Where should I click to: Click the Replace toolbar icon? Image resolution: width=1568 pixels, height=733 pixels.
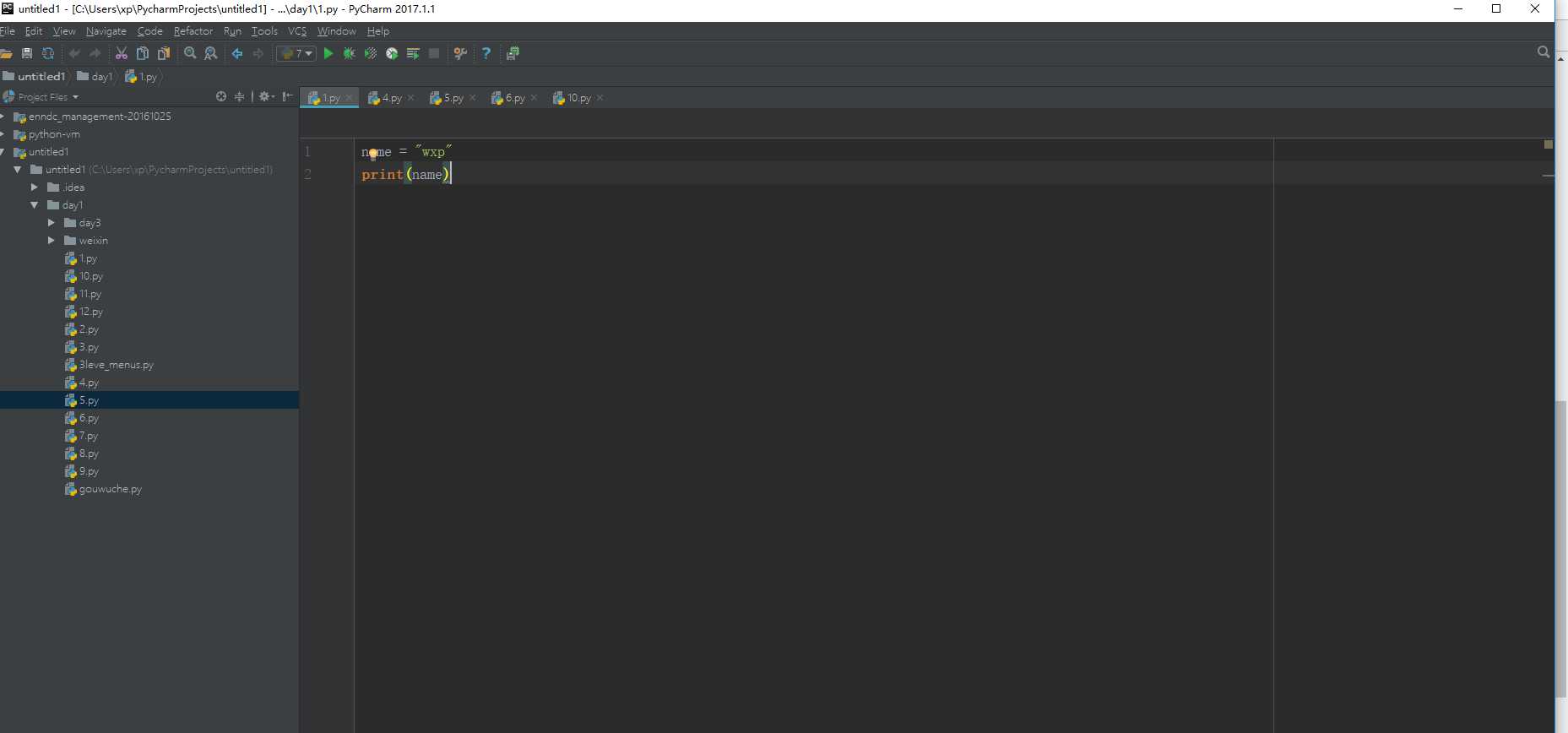tap(211, 53)
